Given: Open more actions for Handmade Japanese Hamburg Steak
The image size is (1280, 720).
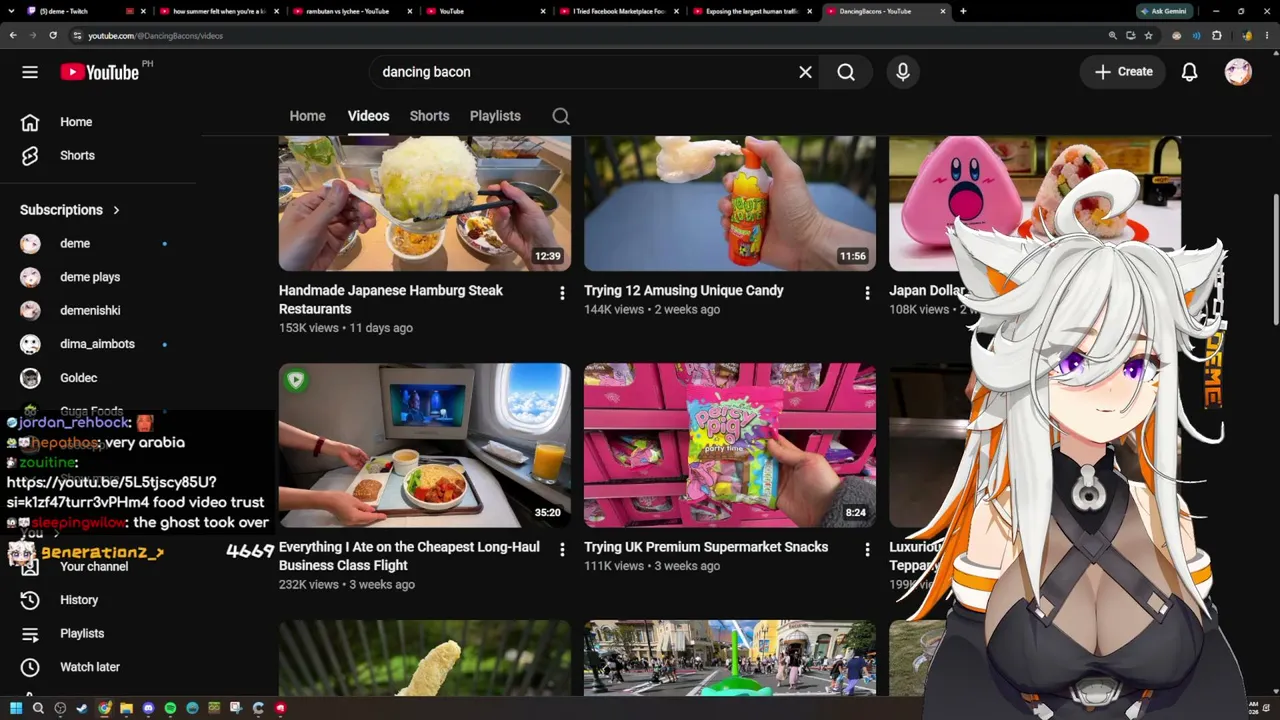Looking at the screenshot, I should (562, 293).
